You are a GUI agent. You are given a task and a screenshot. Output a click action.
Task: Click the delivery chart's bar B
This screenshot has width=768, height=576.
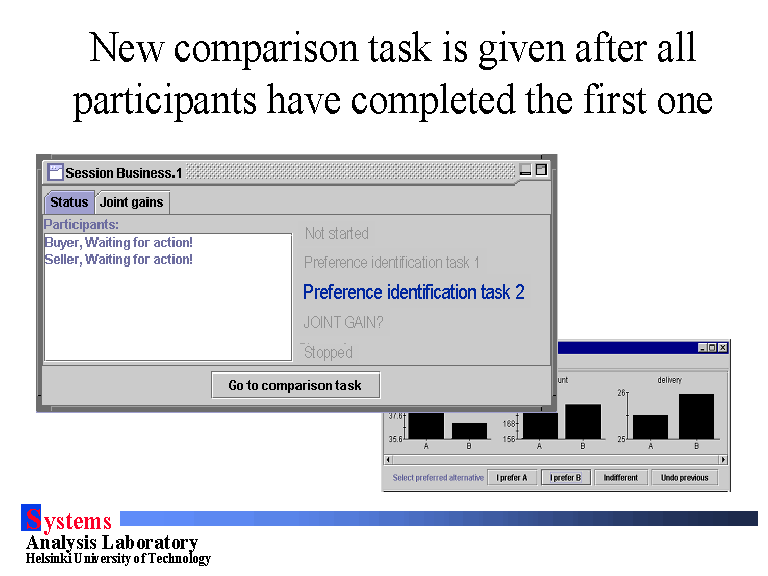[x=697, y=416]
